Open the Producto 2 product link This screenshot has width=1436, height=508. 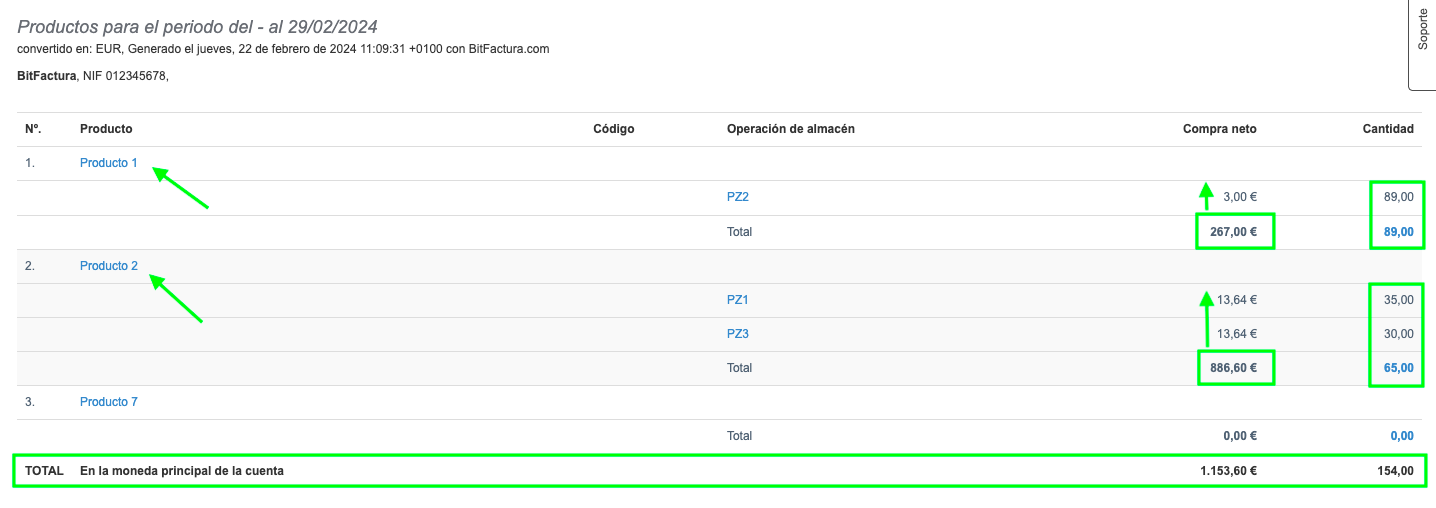[x=108, y=266]
